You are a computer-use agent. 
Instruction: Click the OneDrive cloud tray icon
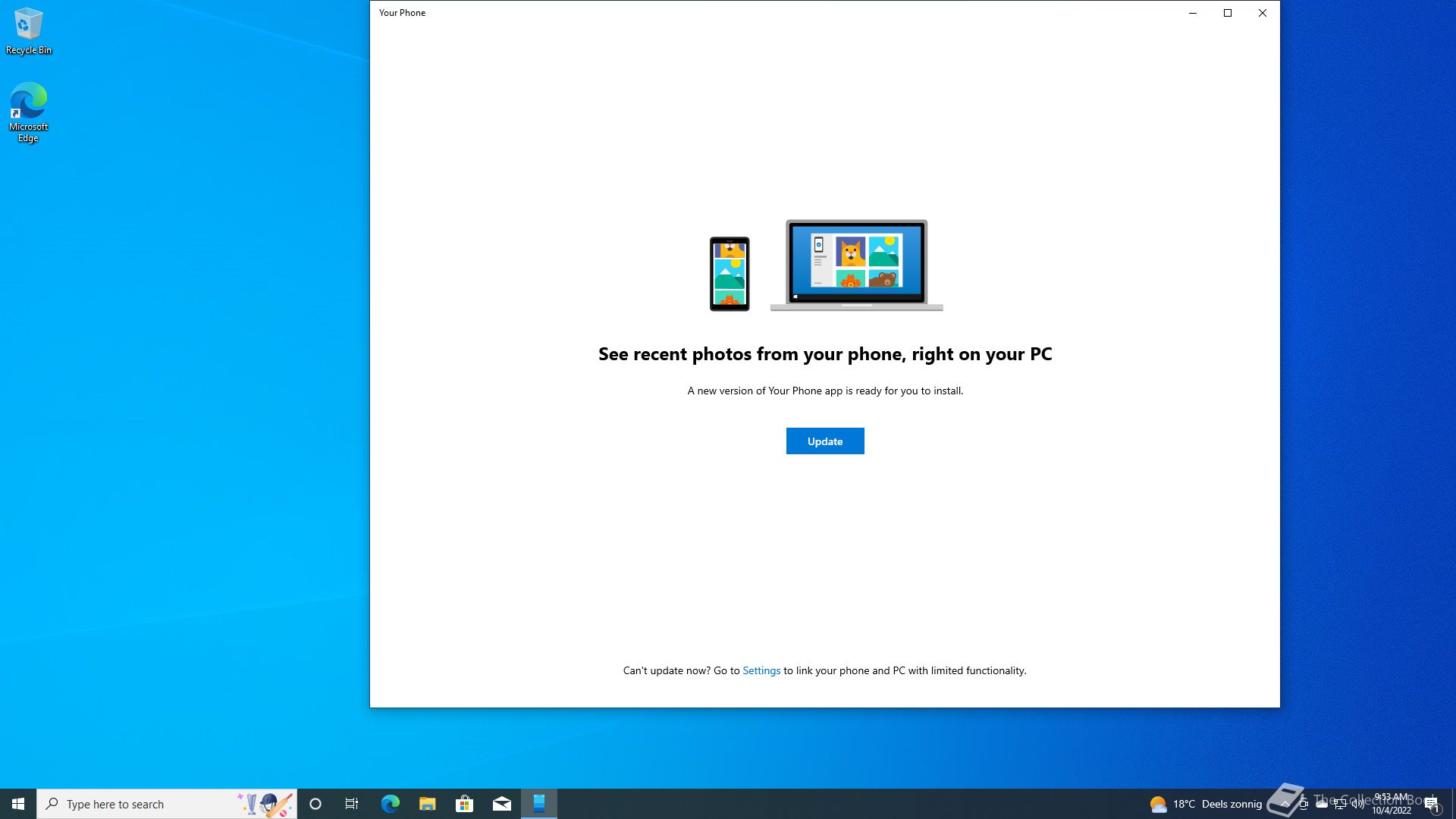1322,804
